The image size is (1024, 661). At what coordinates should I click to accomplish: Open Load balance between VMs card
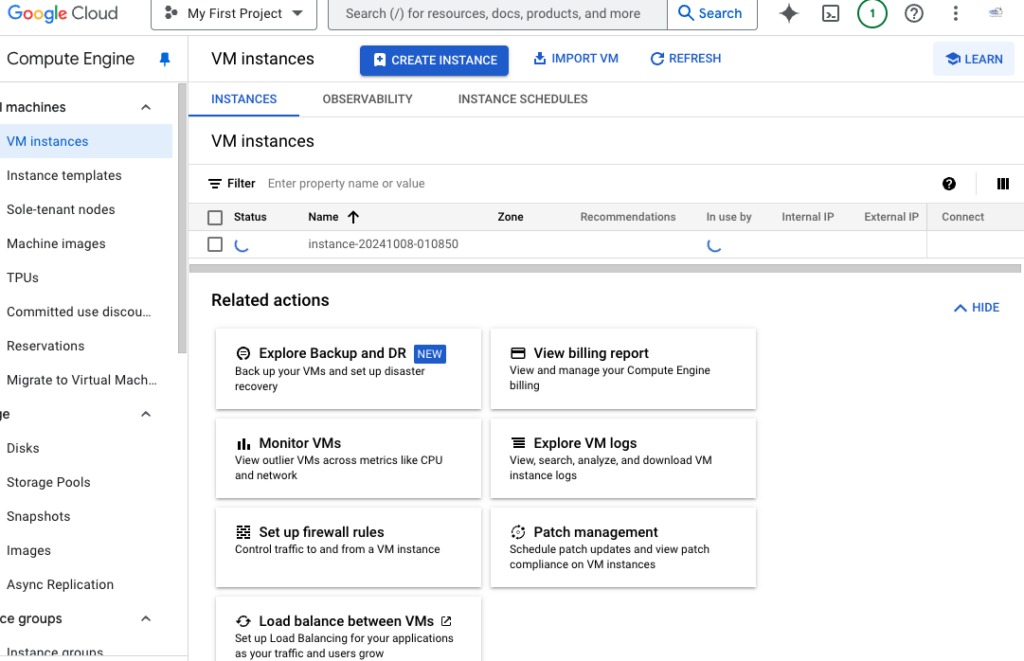point(348,629)
